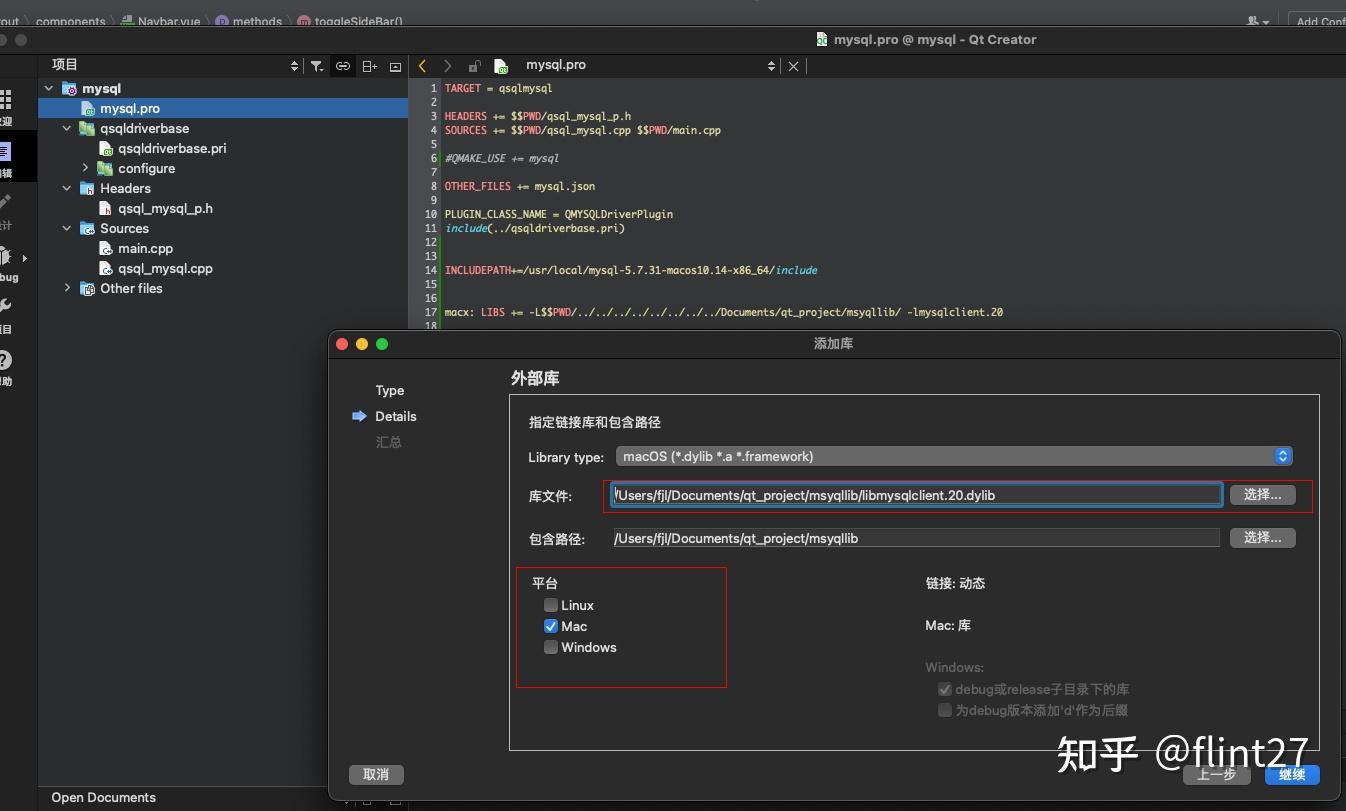Click the lock icon next to mysql.pro tab

[474, 65]
